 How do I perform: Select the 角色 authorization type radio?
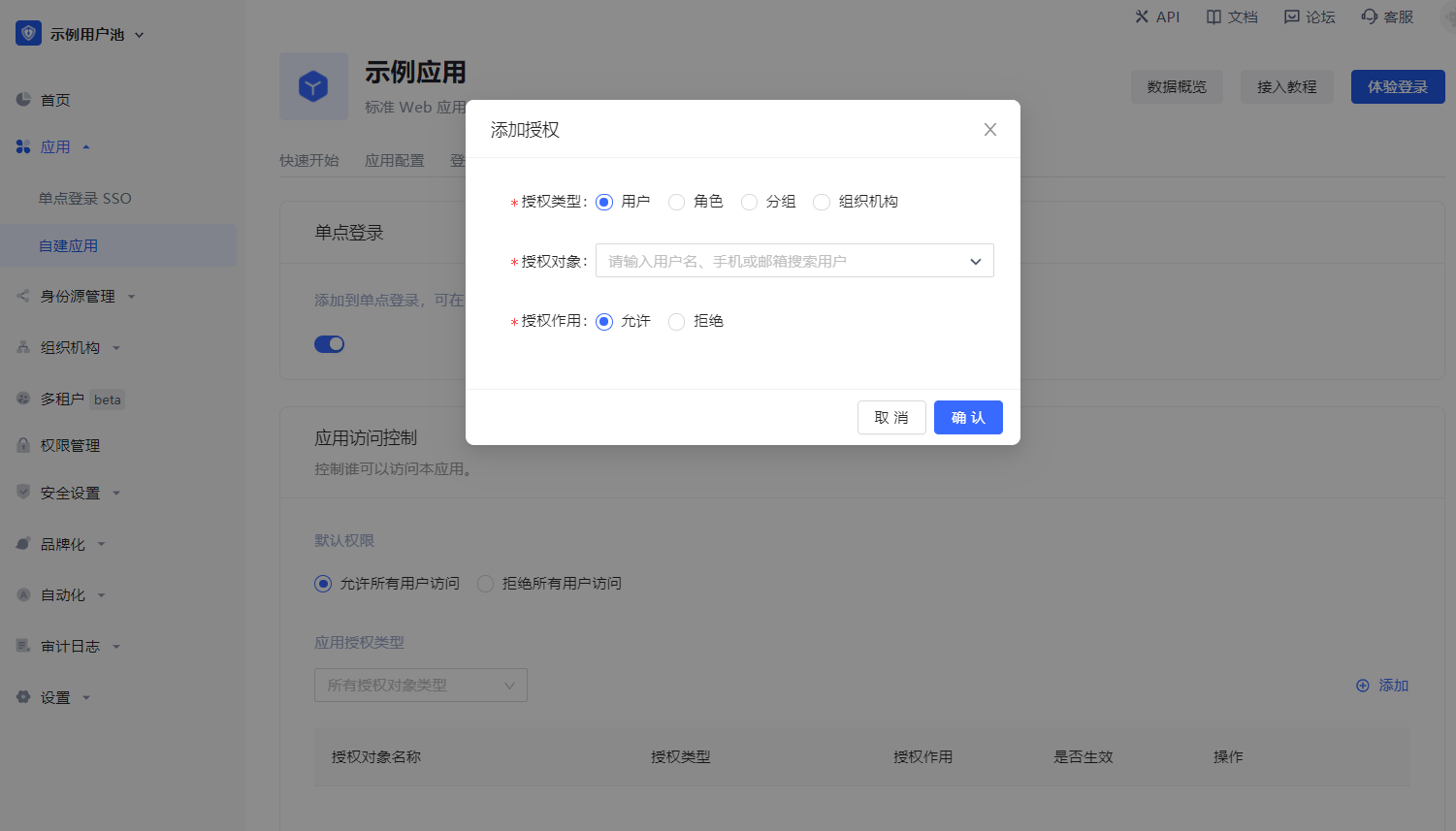677,202
